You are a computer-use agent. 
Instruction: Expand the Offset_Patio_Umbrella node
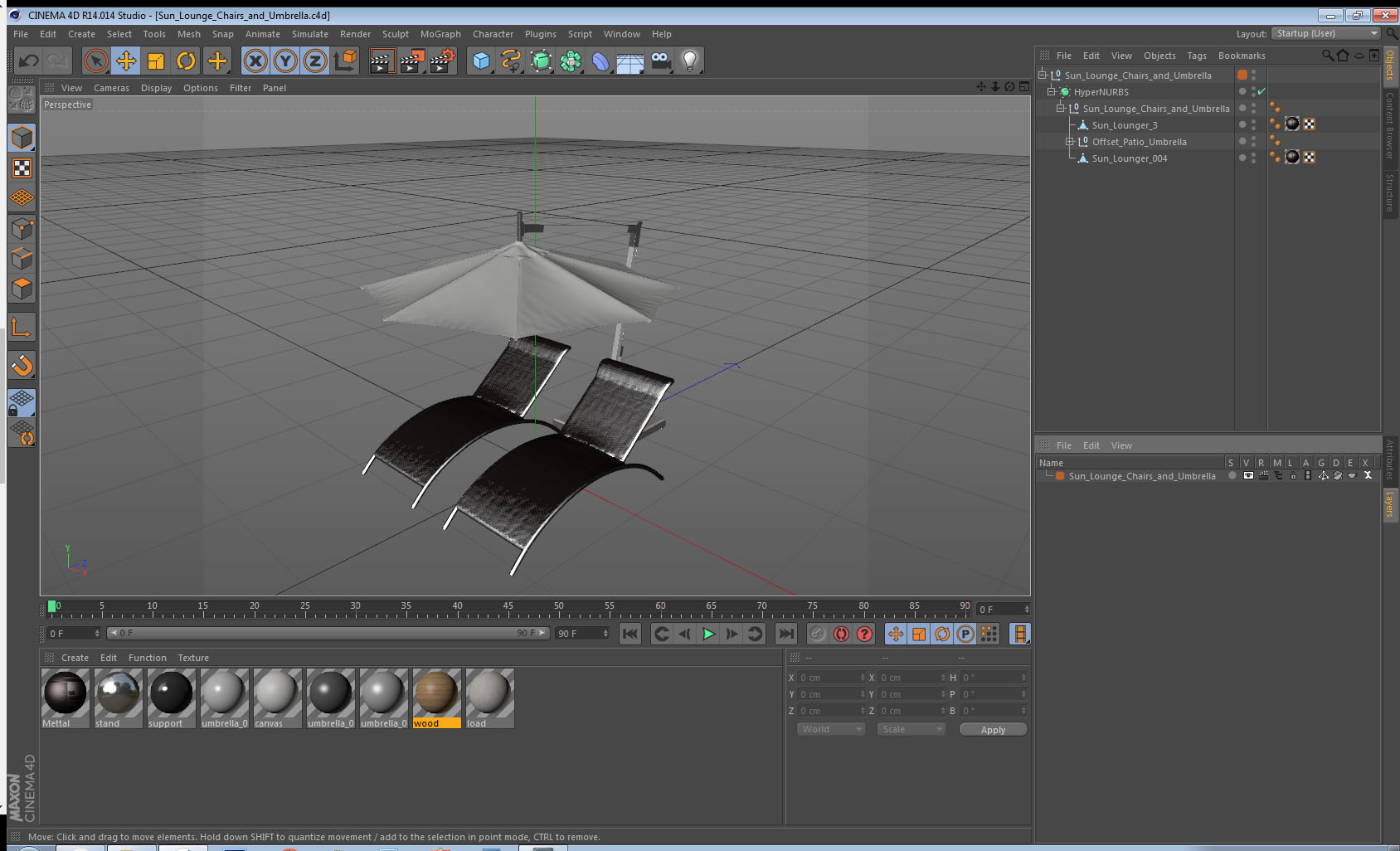[x=1069, y=142]
